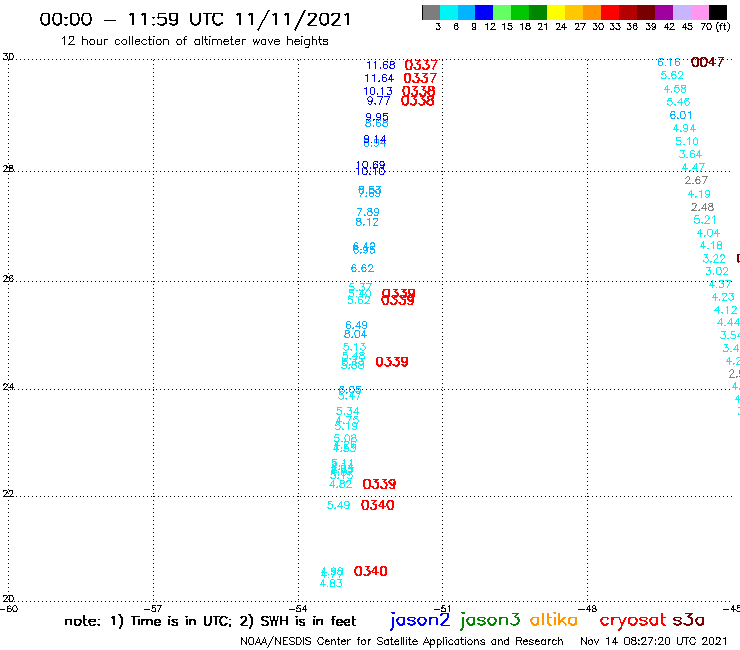Select the wave height value 11.64
The width and height of the screenshot is (740, 650).
click(379, 78)
